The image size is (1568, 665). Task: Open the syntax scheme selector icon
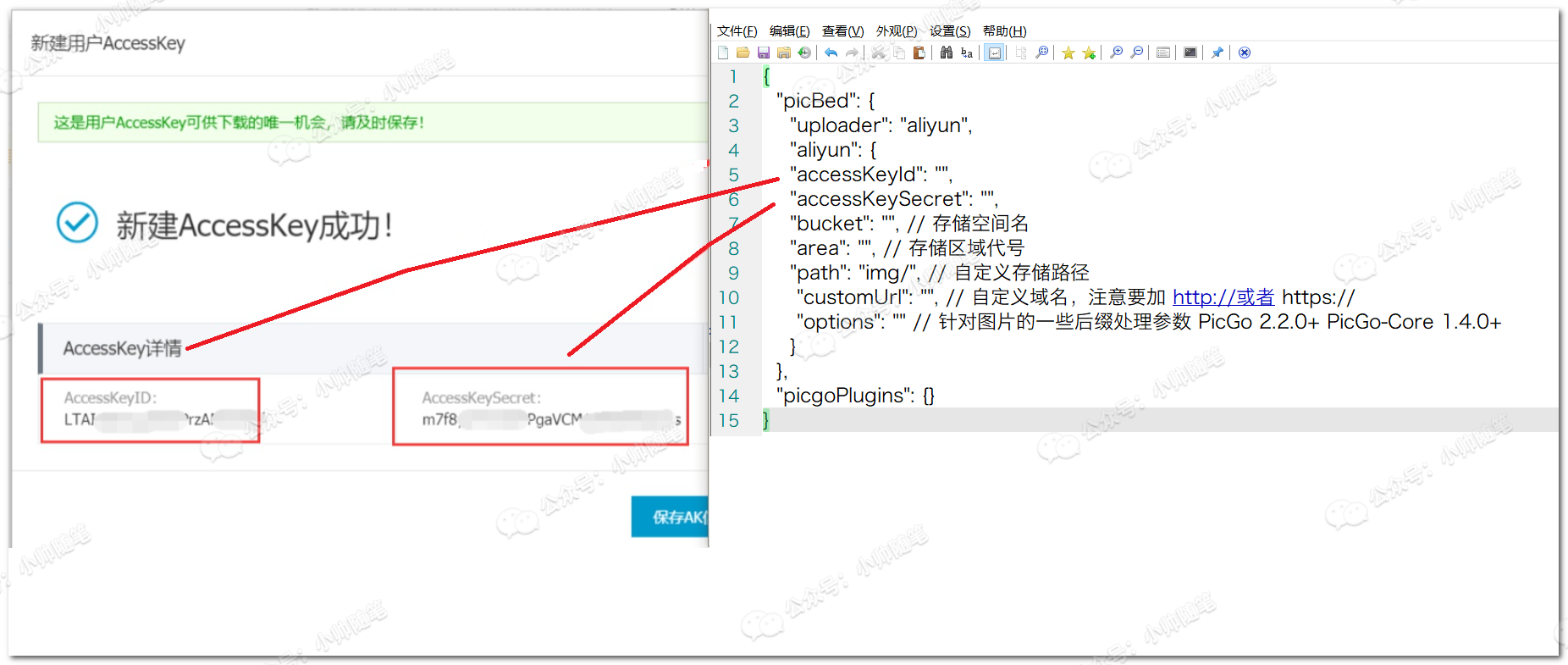(x=1163, y=53)
